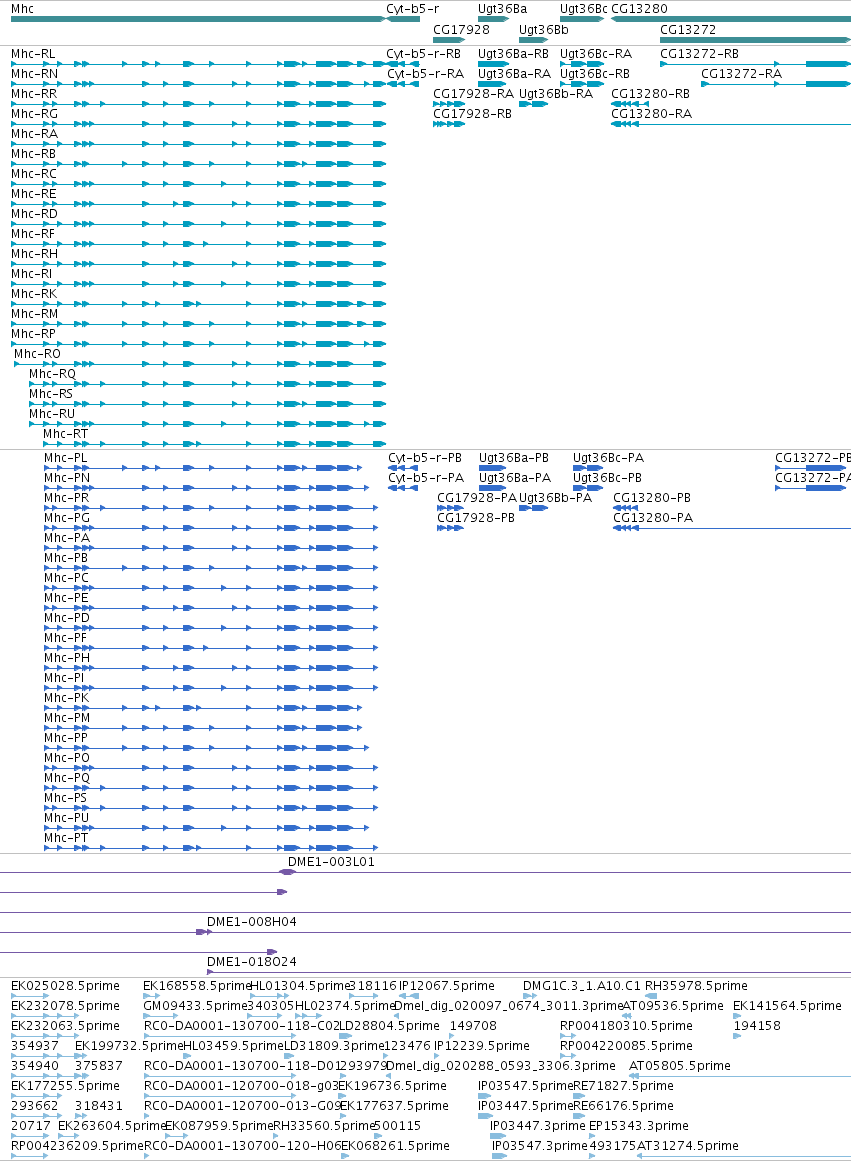This screenshot has width=851, height=1161.
Task: Click transcript label Mhc-RR
Action: (34, 94)
